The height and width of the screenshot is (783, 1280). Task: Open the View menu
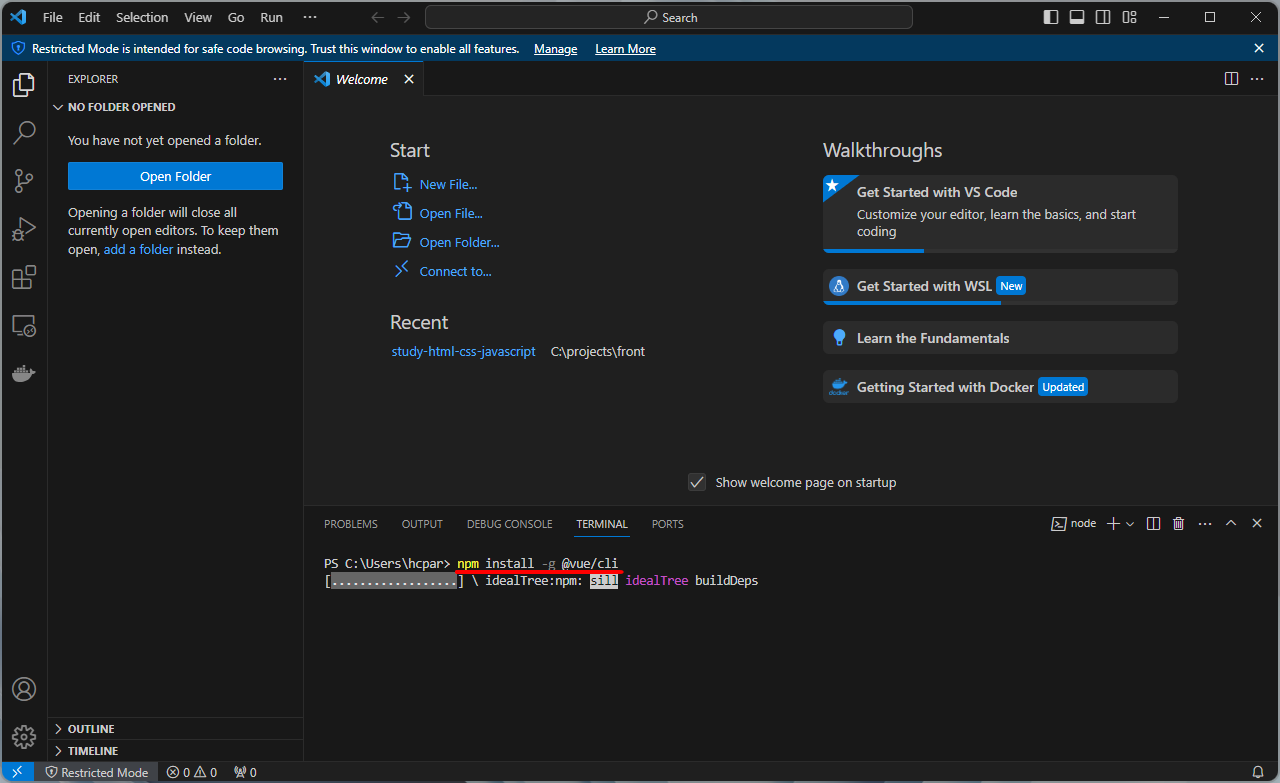[x=198, y=17]
